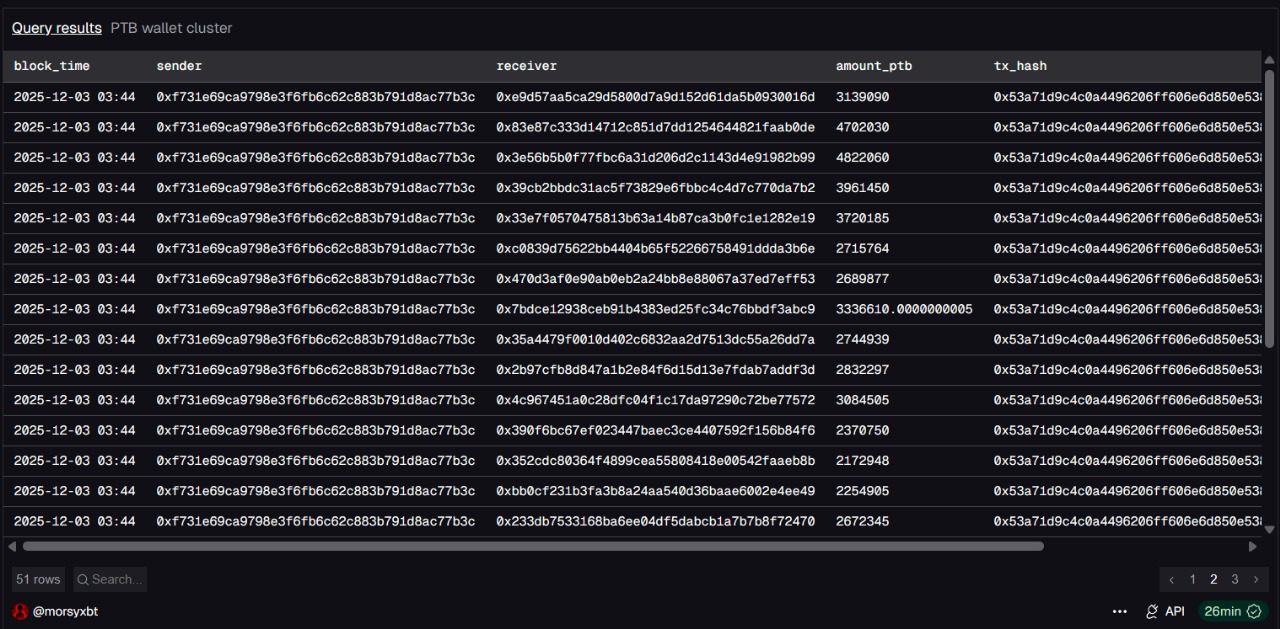1280x629 pixels.
Task: Click the horizontal scrollbar right arrow
Action: point(1252,546)
